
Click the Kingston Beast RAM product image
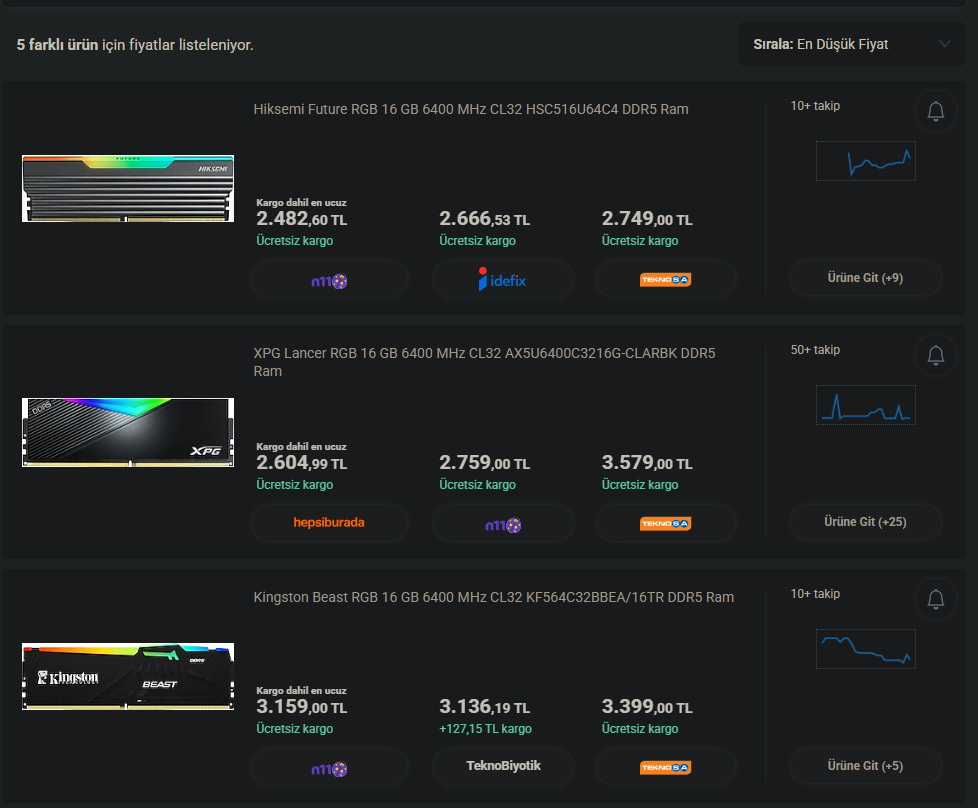(x=128, y=676)
